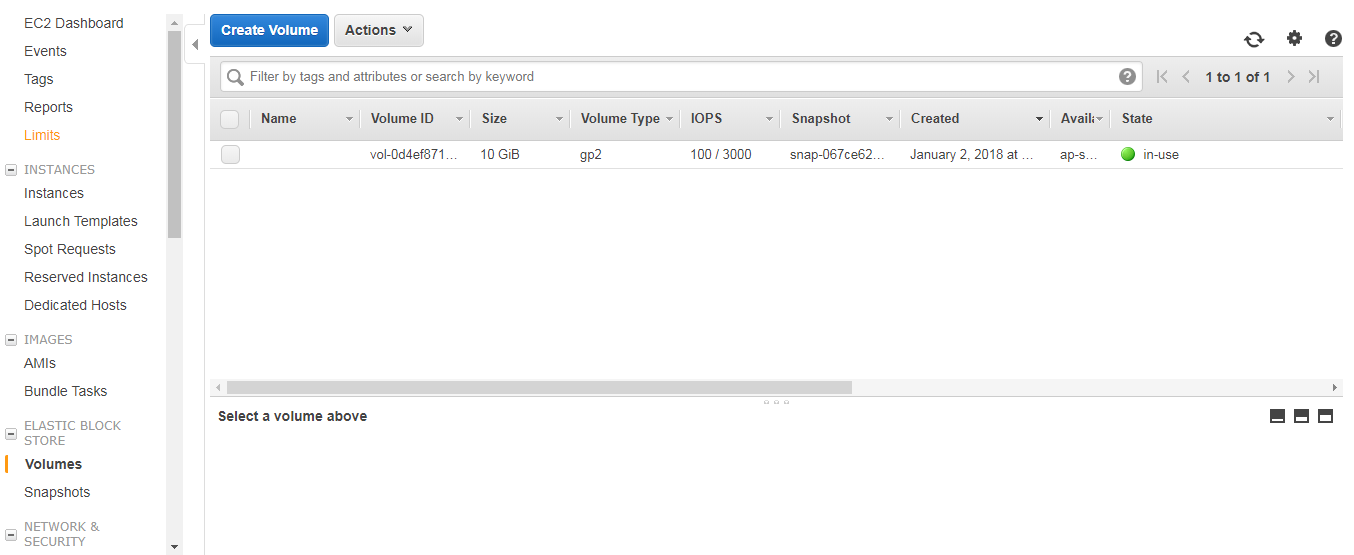Screen dimensions: 1354x555
Task: Click the search filter help icon
Action: pyautogui.click(x=1127, y=77)
